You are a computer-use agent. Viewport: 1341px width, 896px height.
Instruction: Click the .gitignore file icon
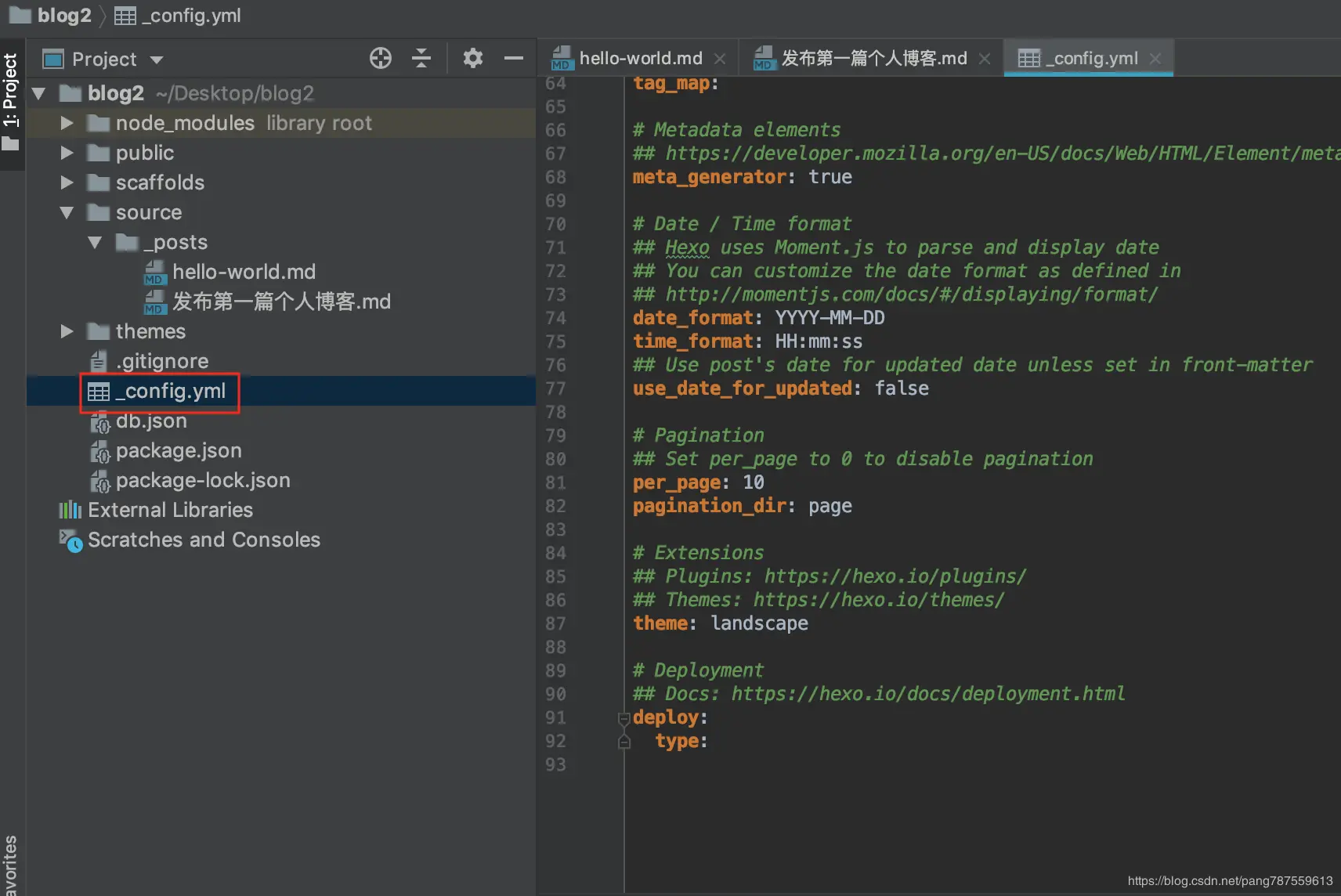tap(99, 362)
